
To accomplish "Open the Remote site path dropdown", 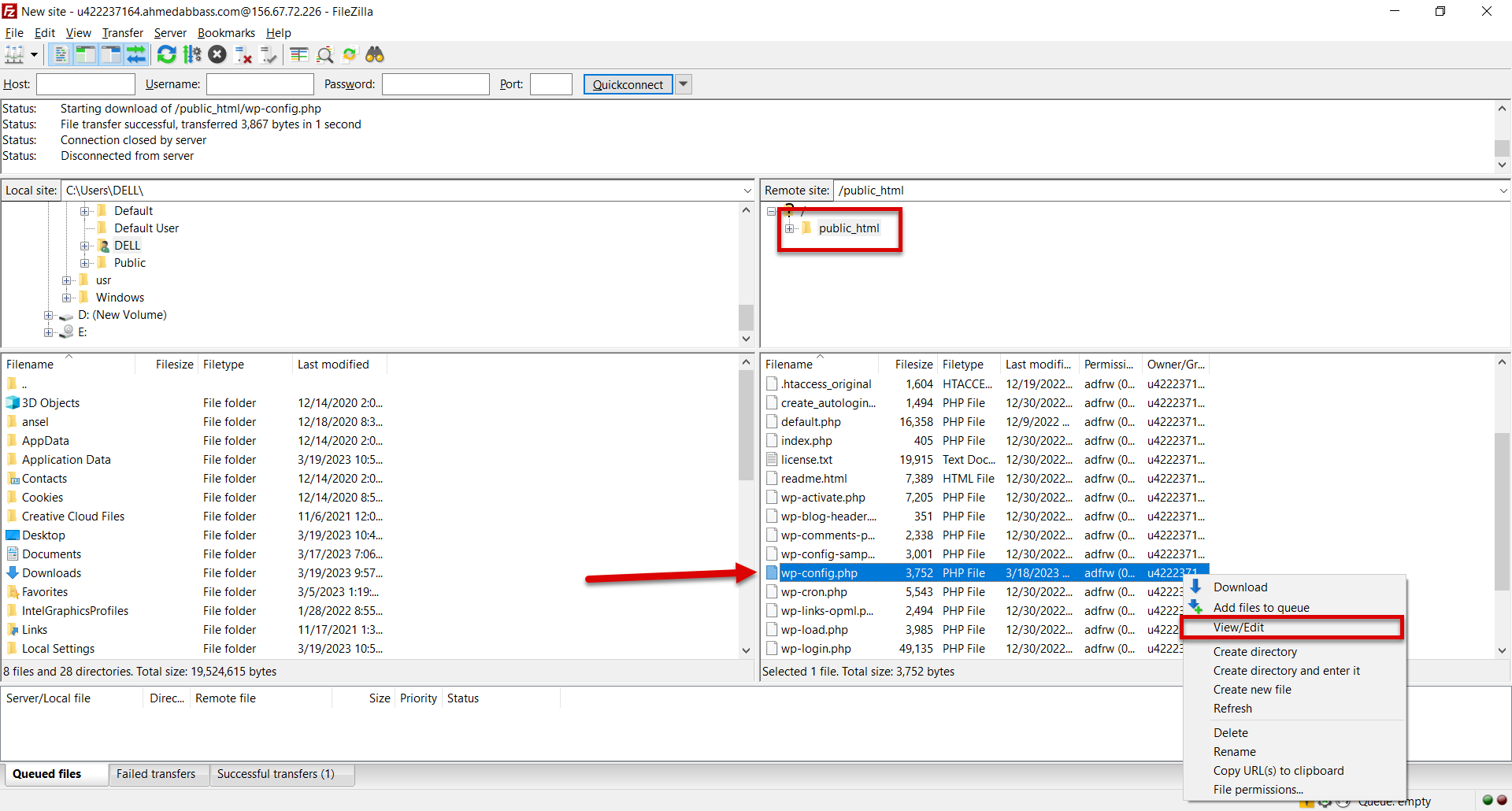I will (1503, 191).
